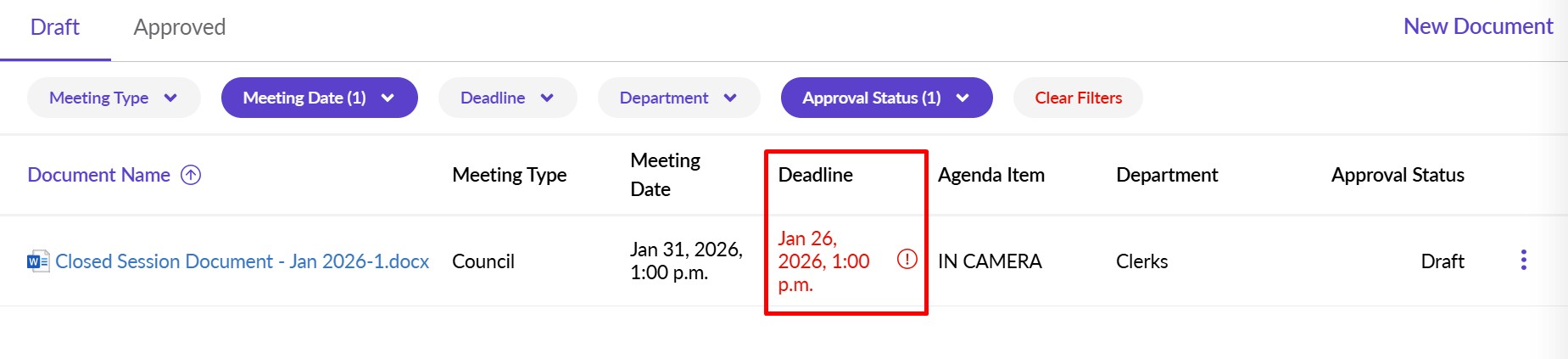
Task: Open the Meeting Date (1) filter
Action: 319,98
